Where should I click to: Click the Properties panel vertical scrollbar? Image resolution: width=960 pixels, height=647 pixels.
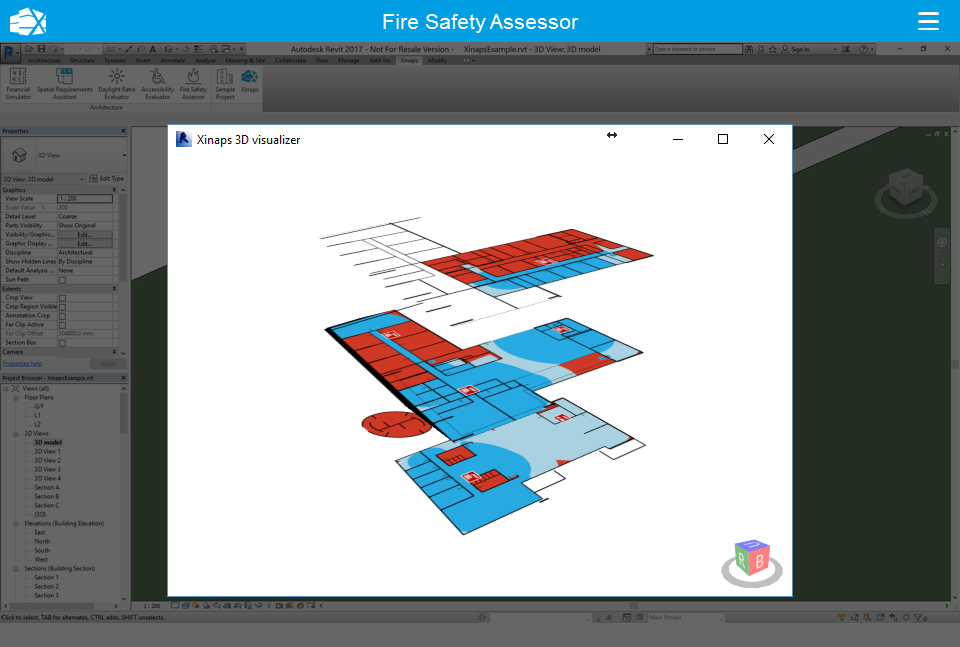coord(123,239)
